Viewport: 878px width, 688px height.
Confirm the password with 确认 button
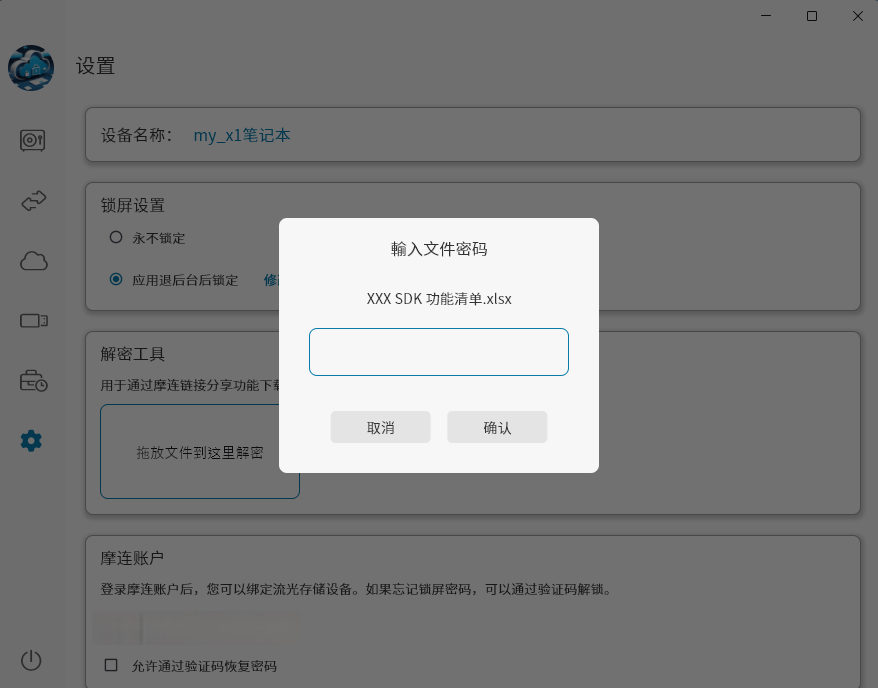497,427
